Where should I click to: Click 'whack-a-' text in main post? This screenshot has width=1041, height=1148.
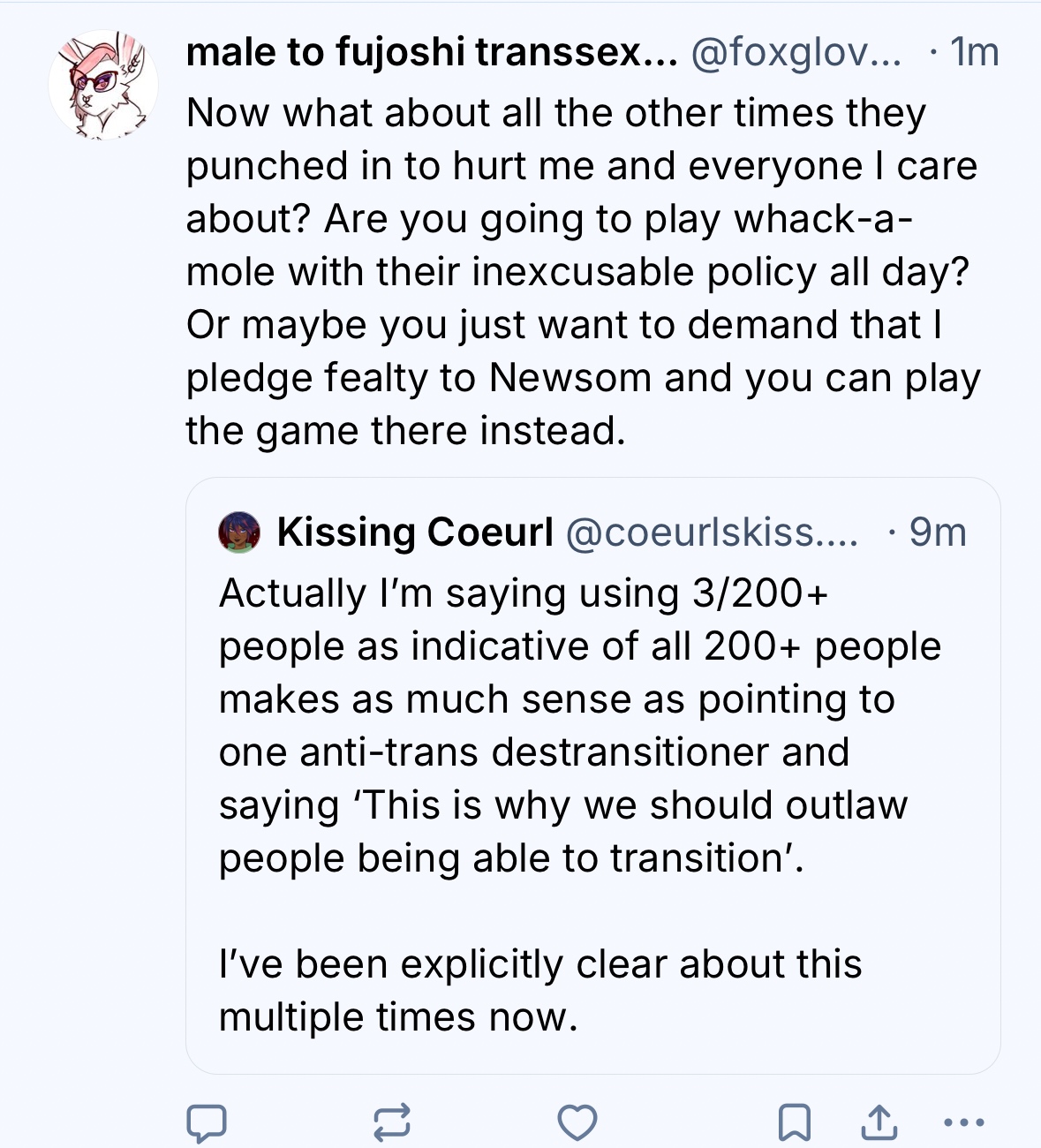[823, 219]
